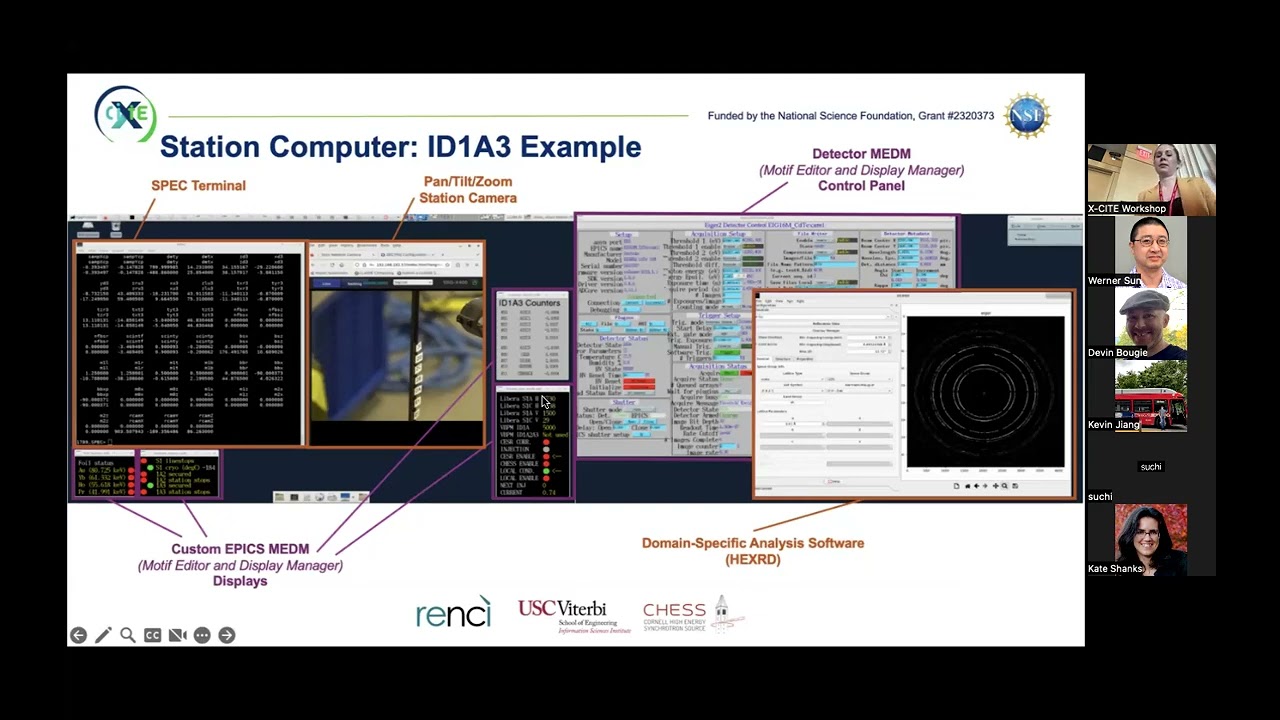This screenshot has height=720, width=1280.
Task: Open the X-CITE Workshop video tile
Action: 1151,180
